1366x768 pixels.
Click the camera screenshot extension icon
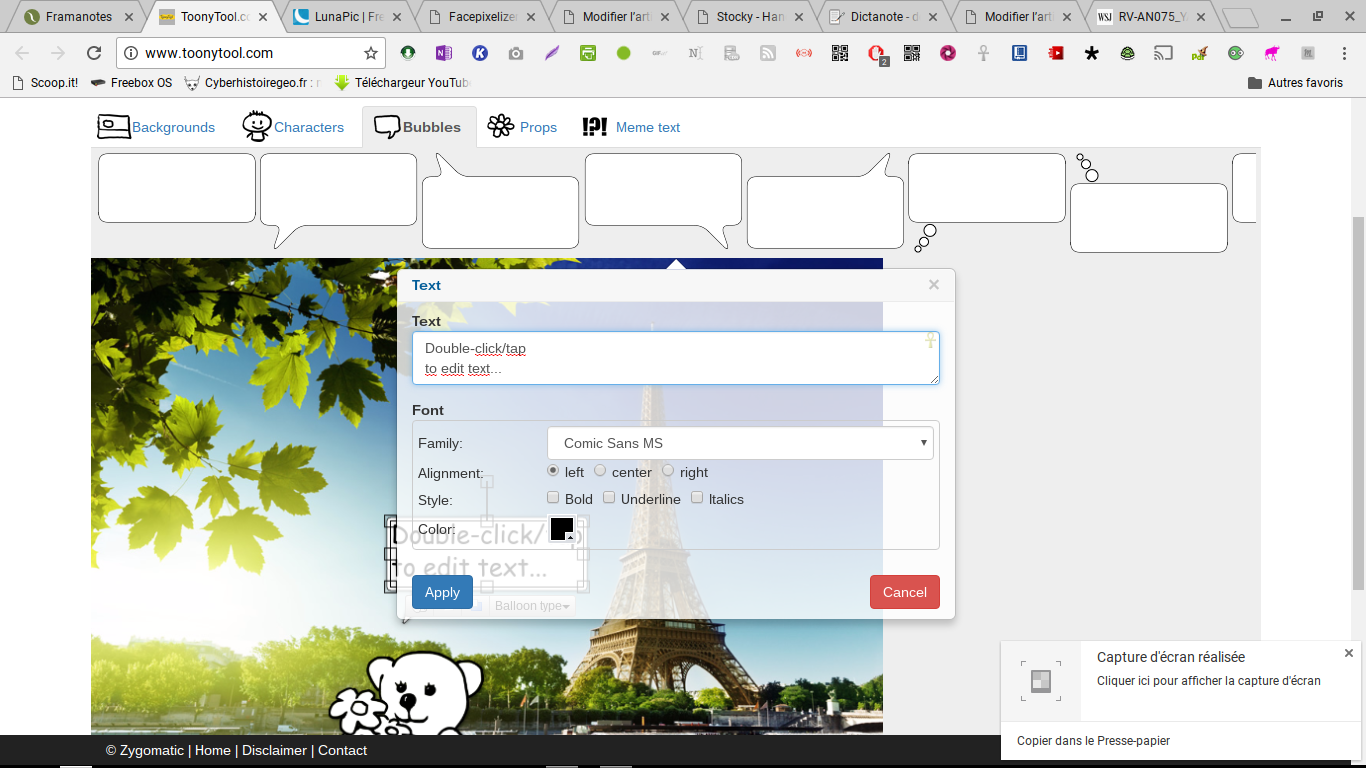point(516,53)
